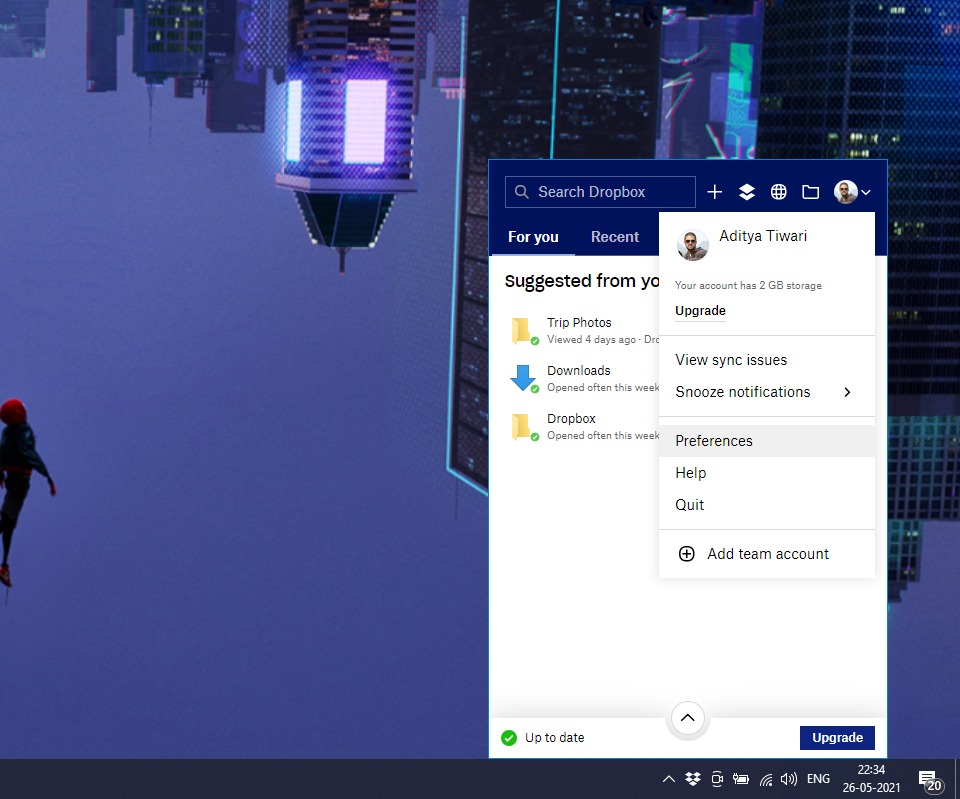Click the blue Upgrade button
Screen dimensions: 960x799
tap(837, 738)
